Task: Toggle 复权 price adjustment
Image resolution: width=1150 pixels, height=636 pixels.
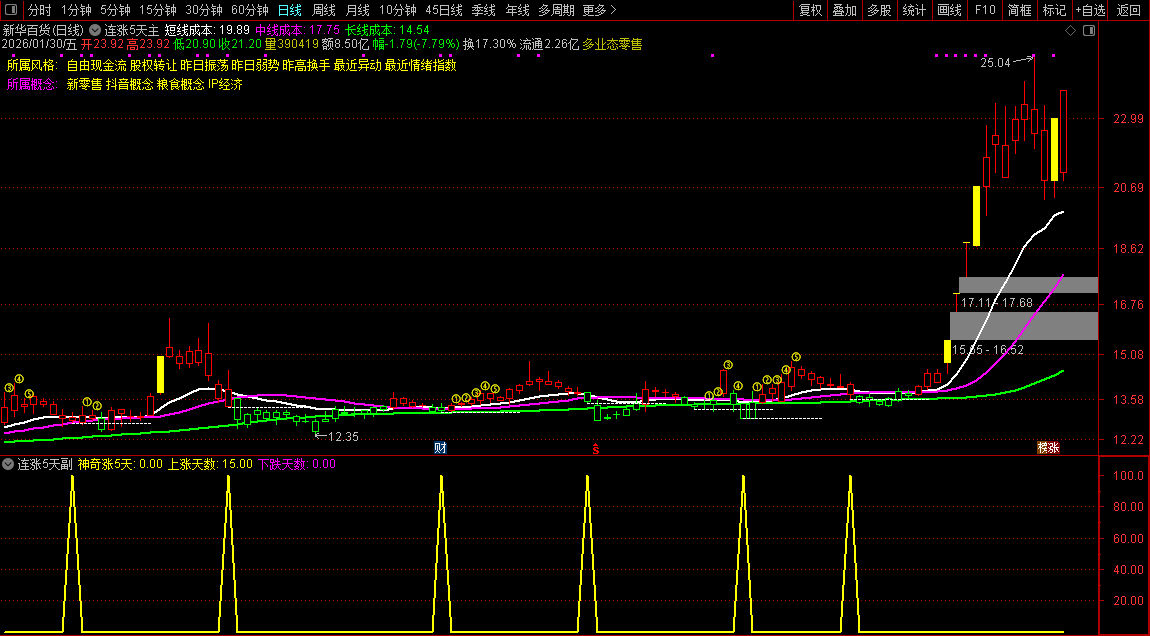Action: coord(810,10)
